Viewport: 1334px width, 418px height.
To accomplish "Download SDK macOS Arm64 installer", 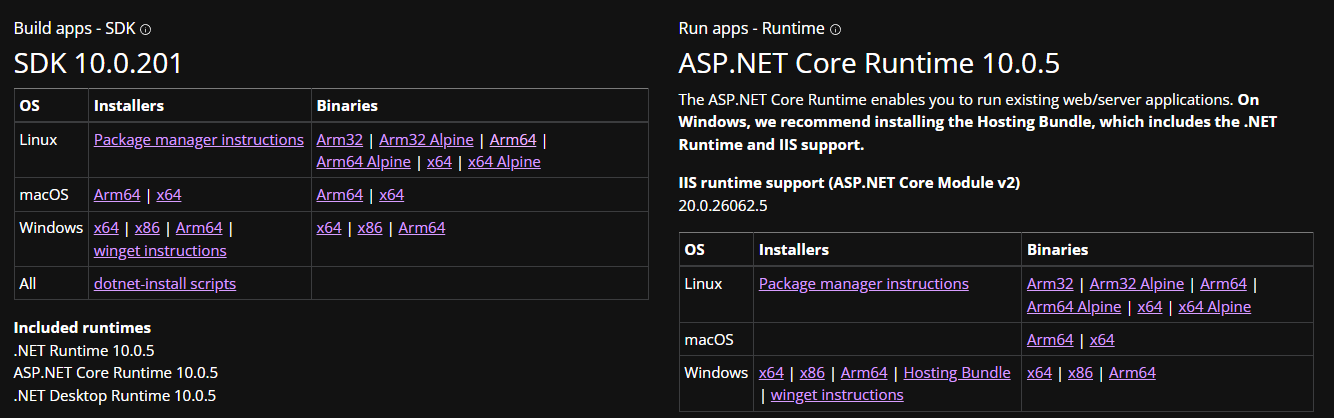I will [117, 195].
